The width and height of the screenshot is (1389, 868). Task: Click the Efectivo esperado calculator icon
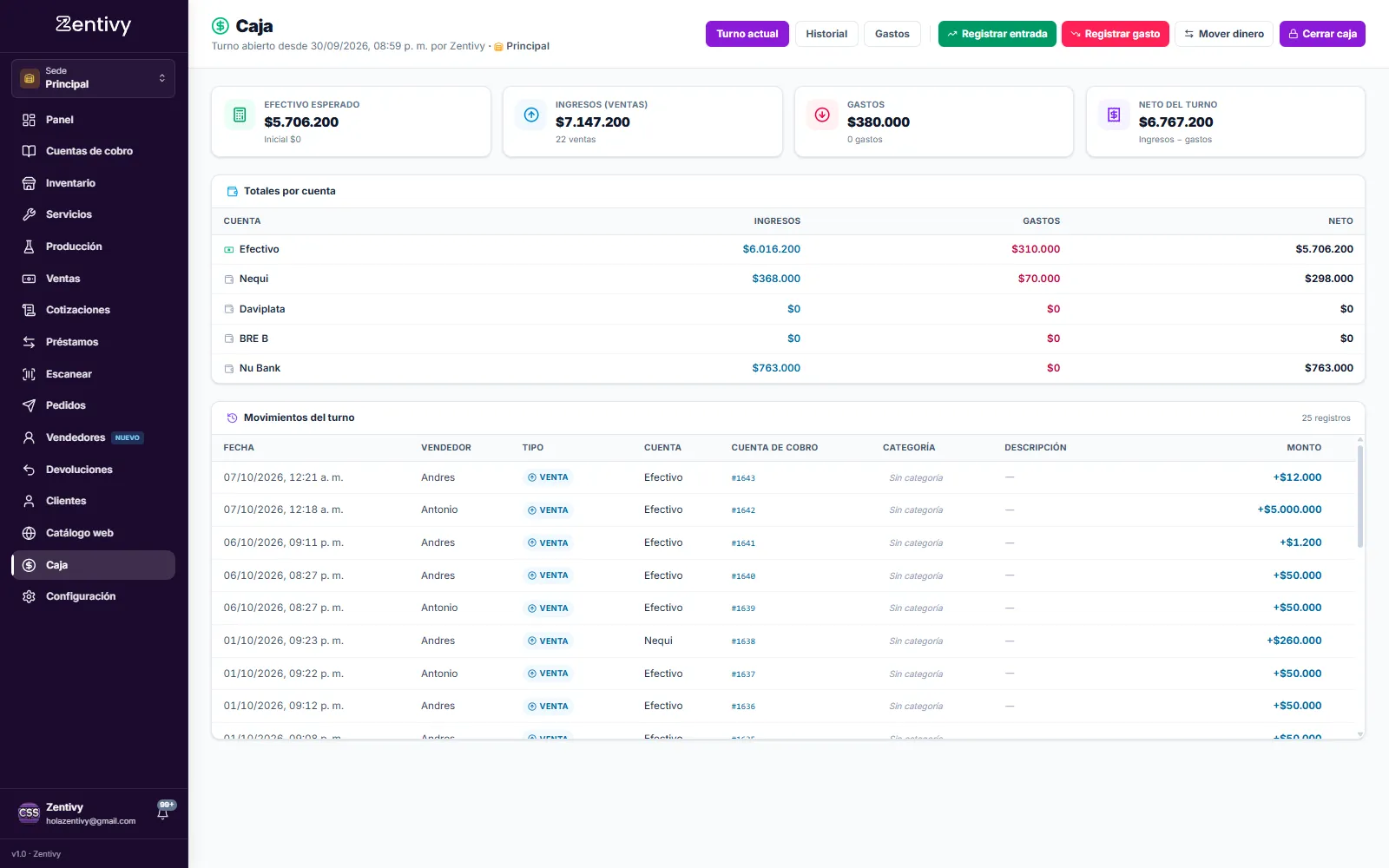click(x=240, y=115)
